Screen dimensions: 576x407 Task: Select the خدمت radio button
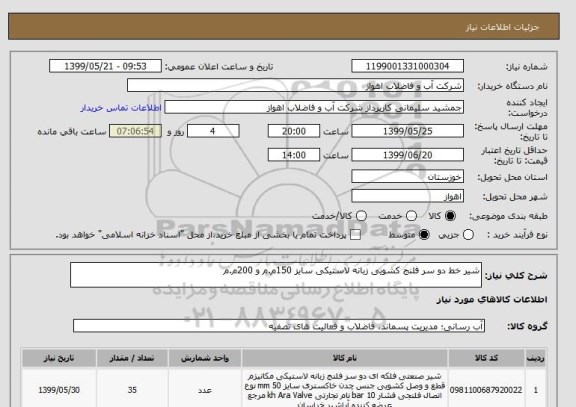(x=411, y=216)
